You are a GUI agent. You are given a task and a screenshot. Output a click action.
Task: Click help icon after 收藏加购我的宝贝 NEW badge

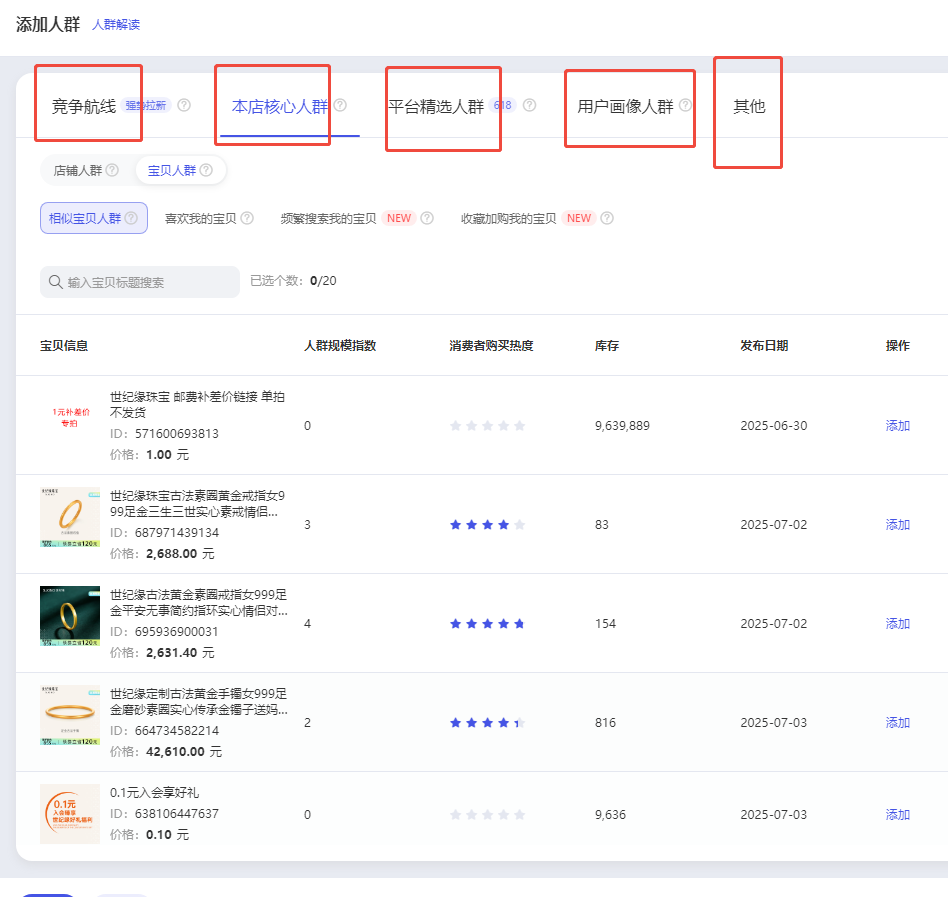click(x=606, y=218)
